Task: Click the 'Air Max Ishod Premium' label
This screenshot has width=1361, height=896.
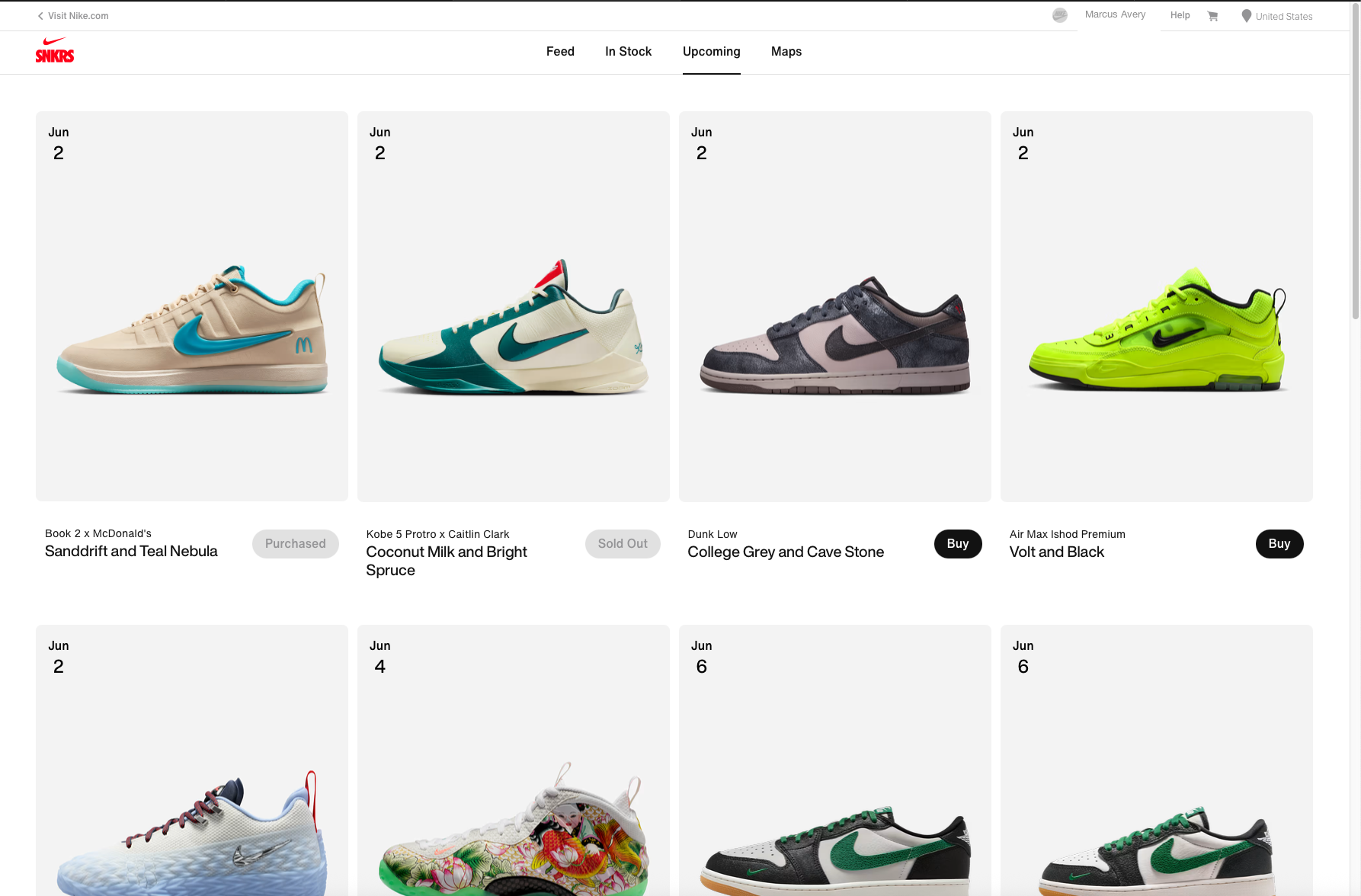Action: [x=1067, y=534]
